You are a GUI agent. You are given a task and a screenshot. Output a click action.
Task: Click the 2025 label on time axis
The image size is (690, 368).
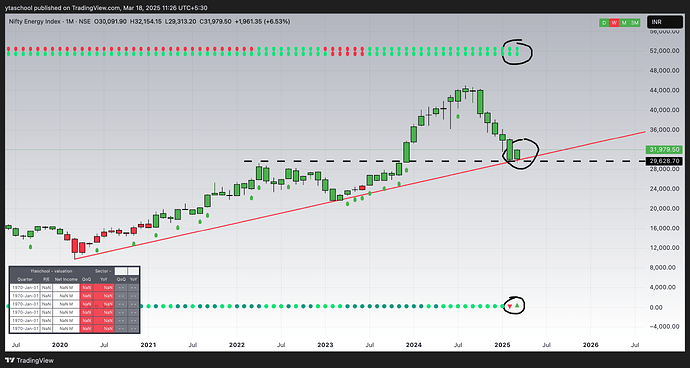pyautogui.click(x=503, y=345)
